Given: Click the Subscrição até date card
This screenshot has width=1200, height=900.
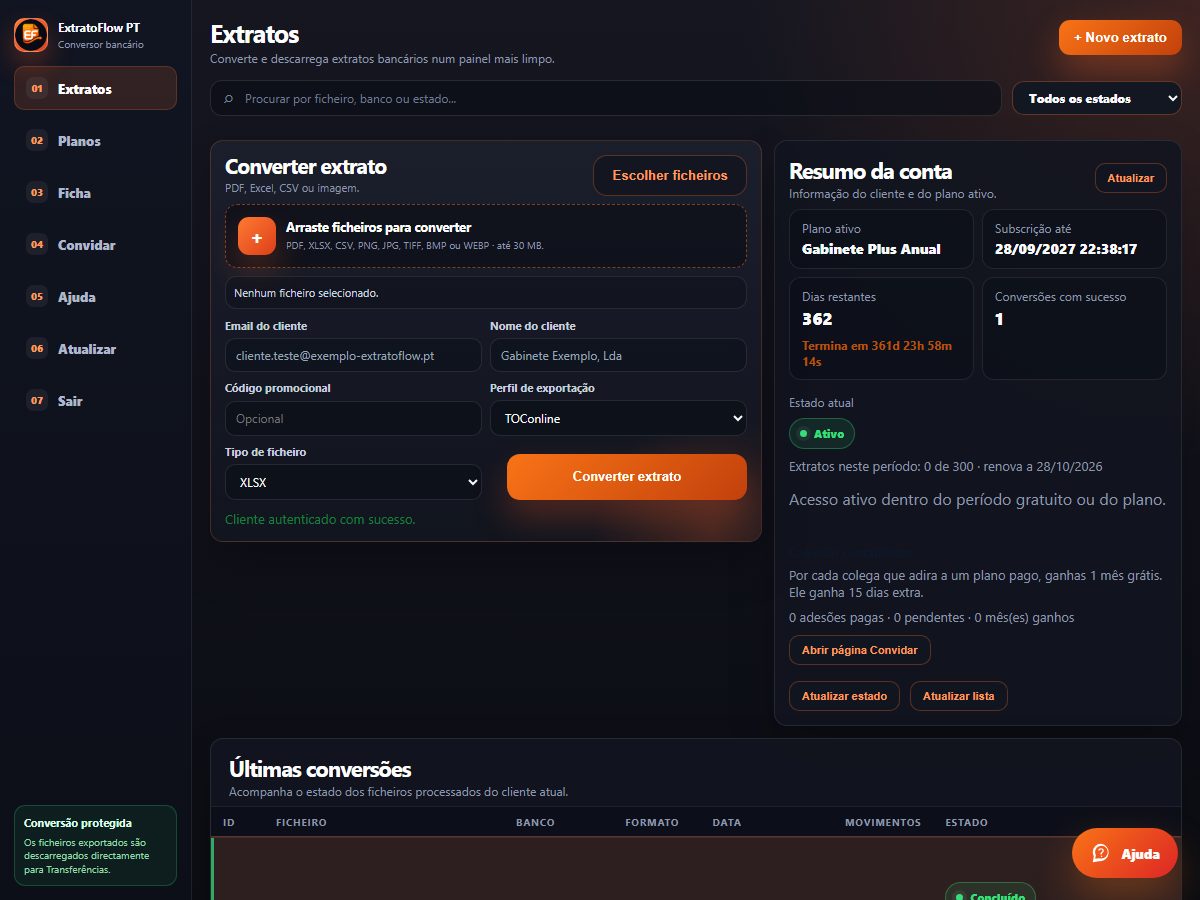Looking at the screenshot, I should (1074, 239).
